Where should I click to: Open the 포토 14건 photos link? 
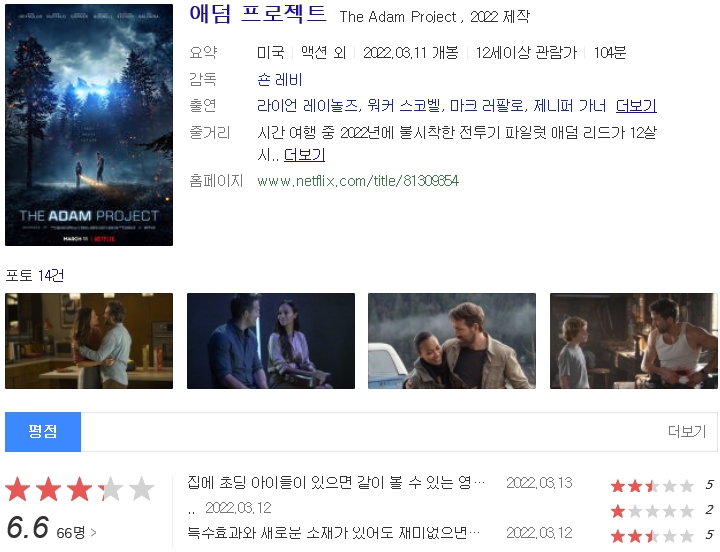coord(34,276)
